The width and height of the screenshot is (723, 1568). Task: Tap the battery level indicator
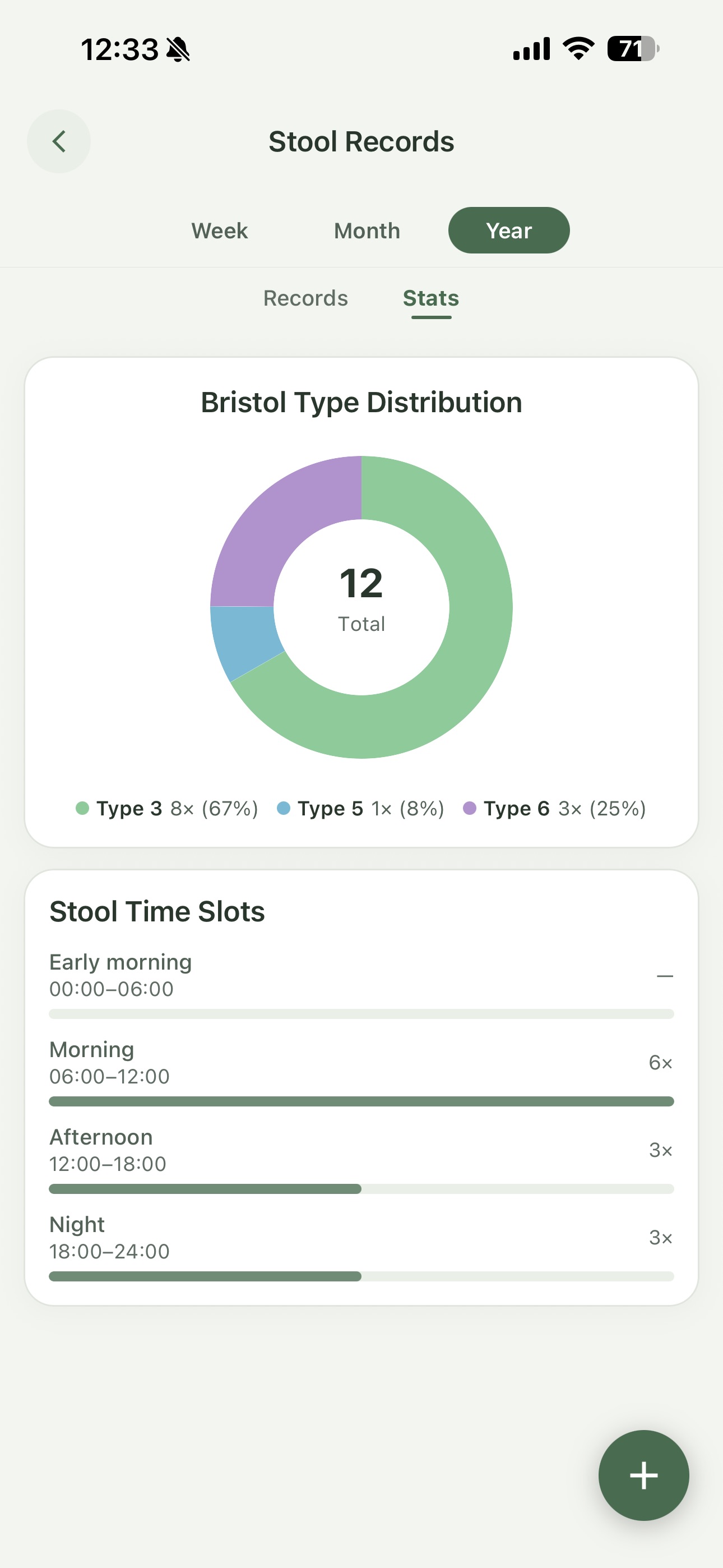click(x=633, y=49)
